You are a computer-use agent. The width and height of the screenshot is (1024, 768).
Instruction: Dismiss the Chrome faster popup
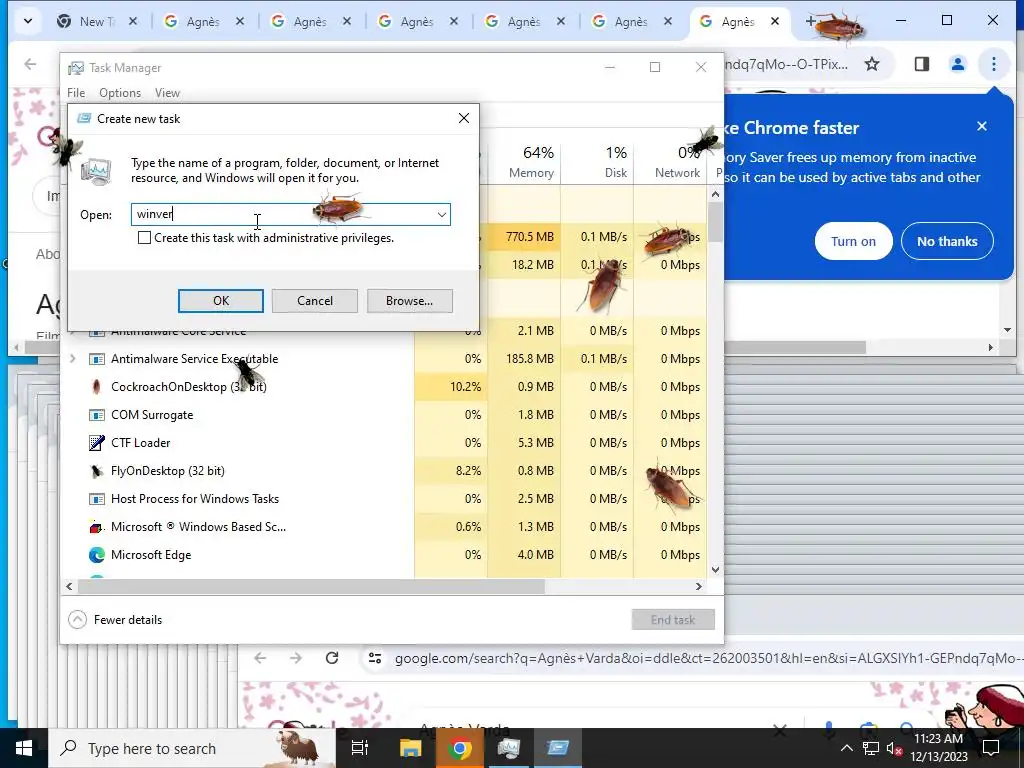tap(982, 126)
